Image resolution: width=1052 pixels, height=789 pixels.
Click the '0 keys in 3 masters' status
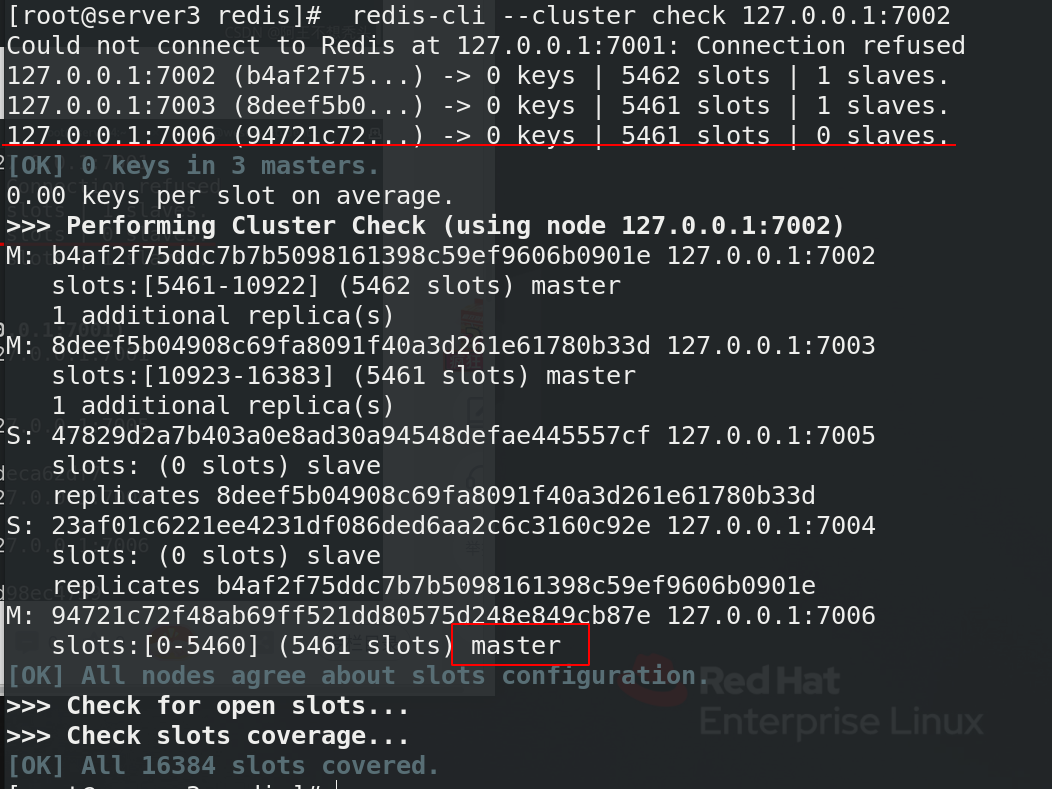(193, 166)
